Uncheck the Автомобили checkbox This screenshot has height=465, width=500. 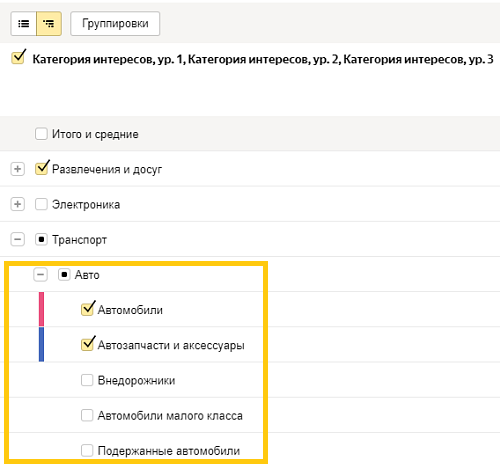pyautogui.click(x=87, y=309)
